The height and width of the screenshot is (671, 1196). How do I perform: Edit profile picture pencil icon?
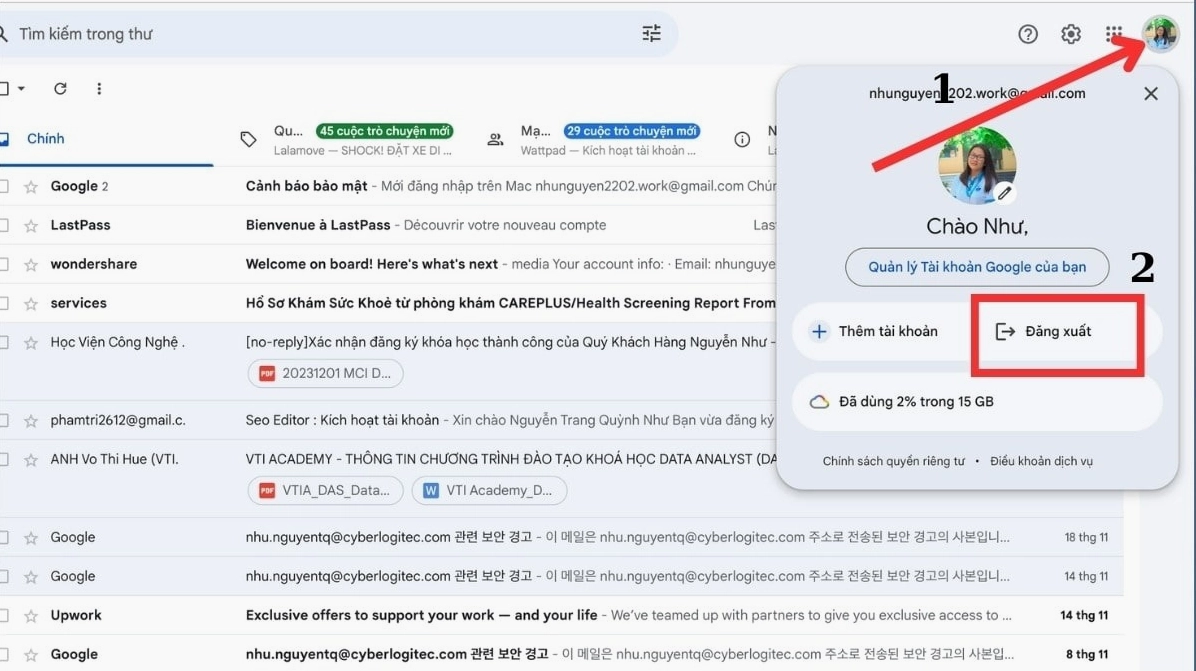click(x=1004, y=192)
